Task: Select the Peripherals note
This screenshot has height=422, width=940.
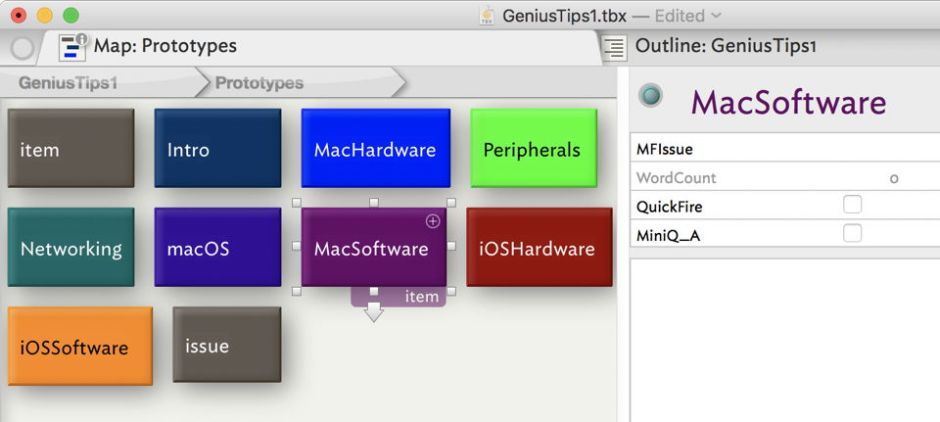Action: (x=532, y=149)
